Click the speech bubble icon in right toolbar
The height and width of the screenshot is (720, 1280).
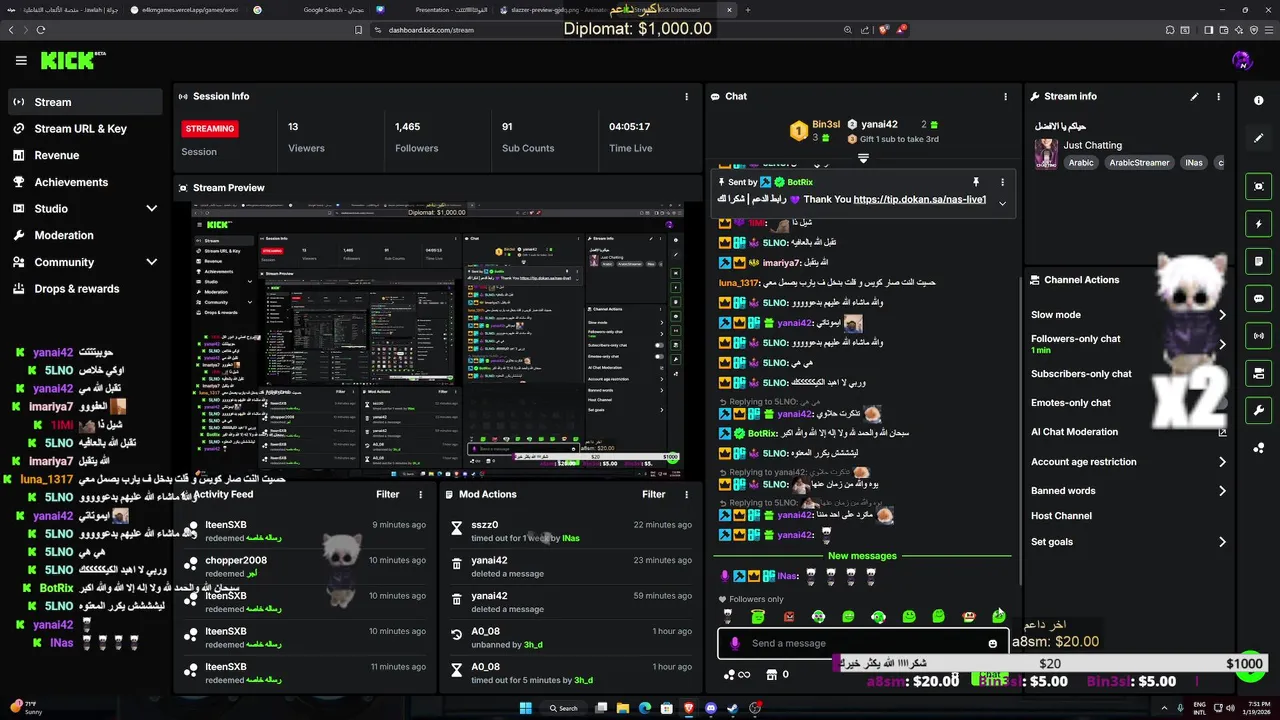pyautogui.click(x=1259, y=299)
